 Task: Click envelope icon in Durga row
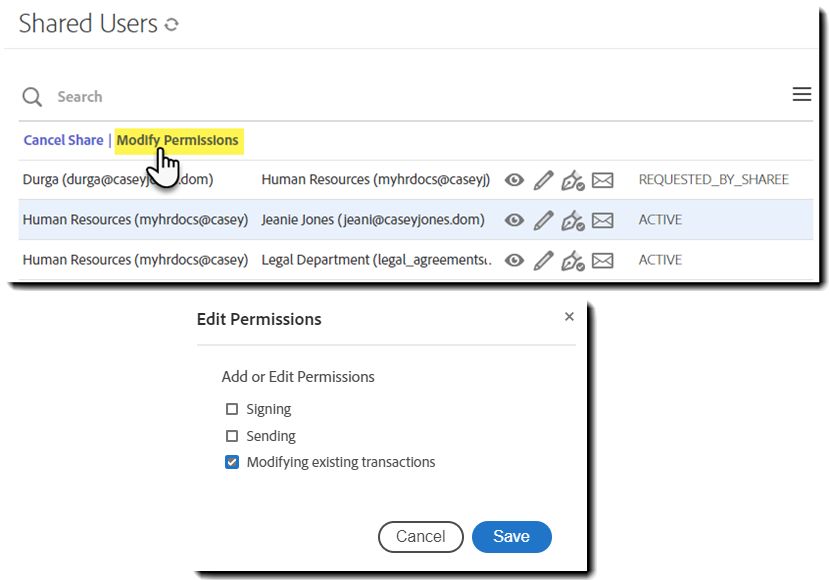click(602, 180)
